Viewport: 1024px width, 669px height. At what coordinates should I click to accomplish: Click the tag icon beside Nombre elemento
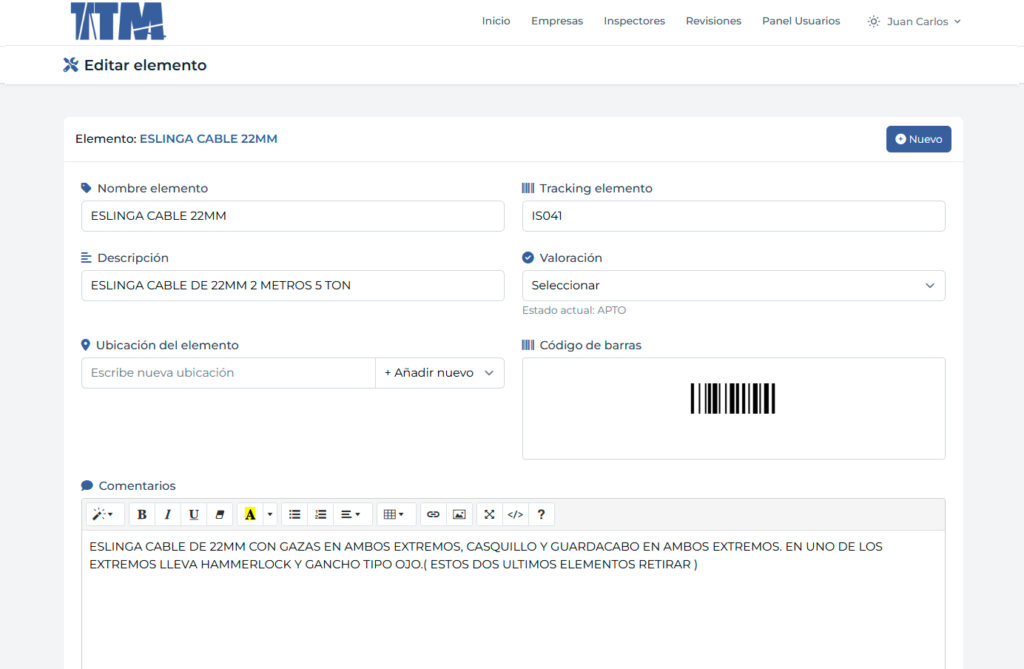(86, 188)
